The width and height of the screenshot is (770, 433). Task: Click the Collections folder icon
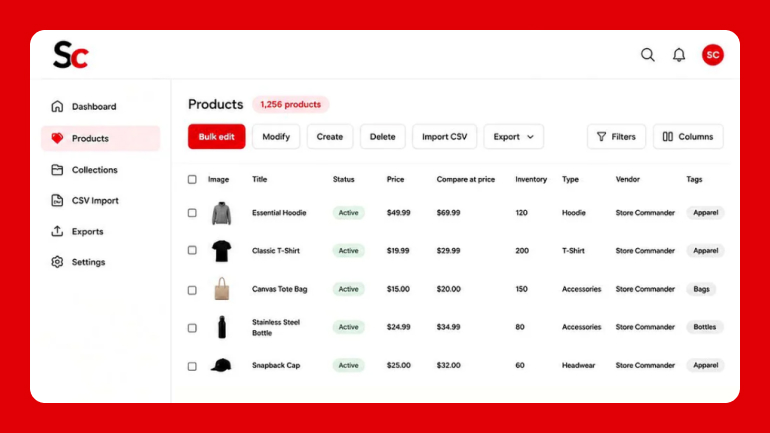click(x=57, y=170)
